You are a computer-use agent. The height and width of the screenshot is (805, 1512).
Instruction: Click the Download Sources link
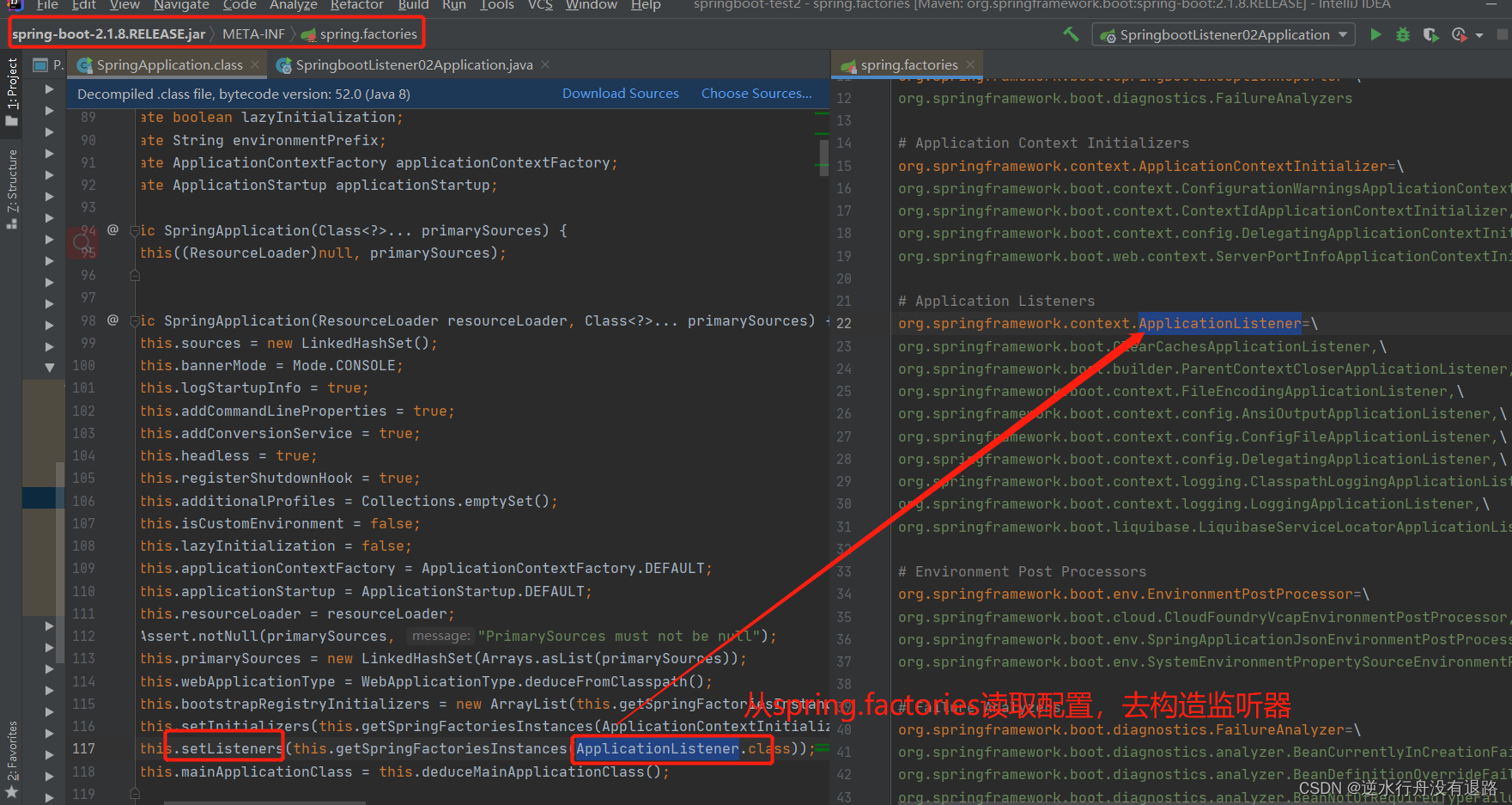pyautogui.click(x=620, y=94)
